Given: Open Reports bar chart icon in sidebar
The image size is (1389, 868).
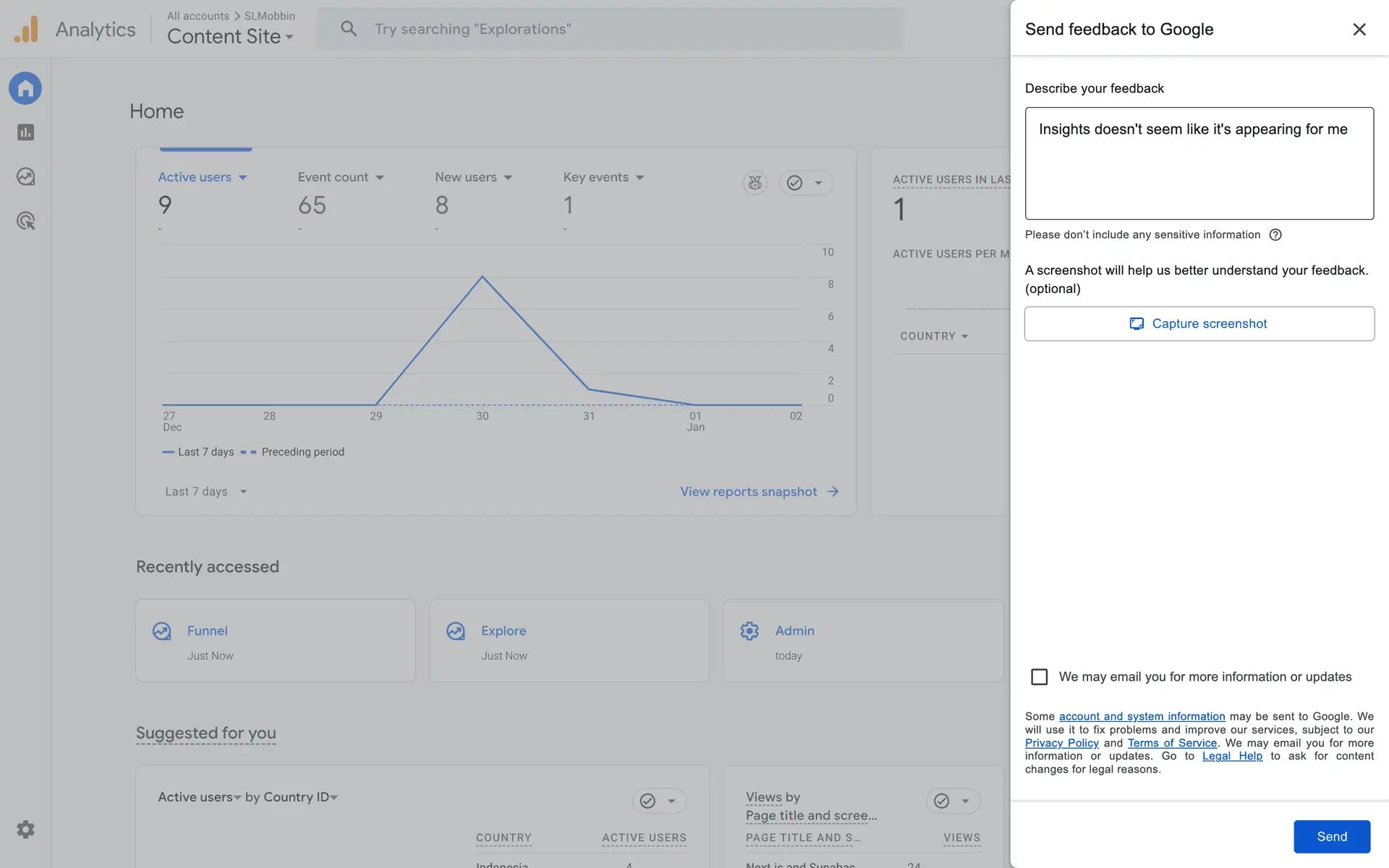Looking at the screenshot, I should [25, 132].
